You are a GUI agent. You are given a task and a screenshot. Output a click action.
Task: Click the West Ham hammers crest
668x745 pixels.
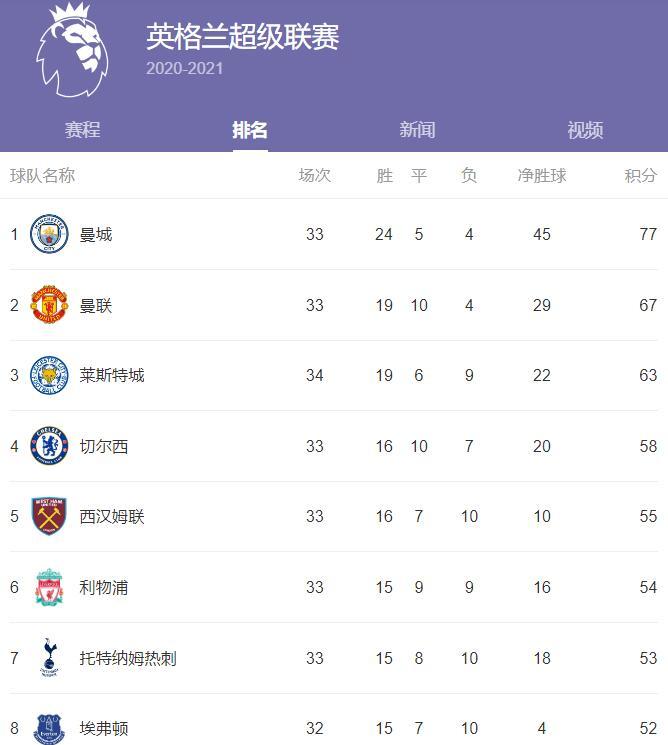coord(49,516)
